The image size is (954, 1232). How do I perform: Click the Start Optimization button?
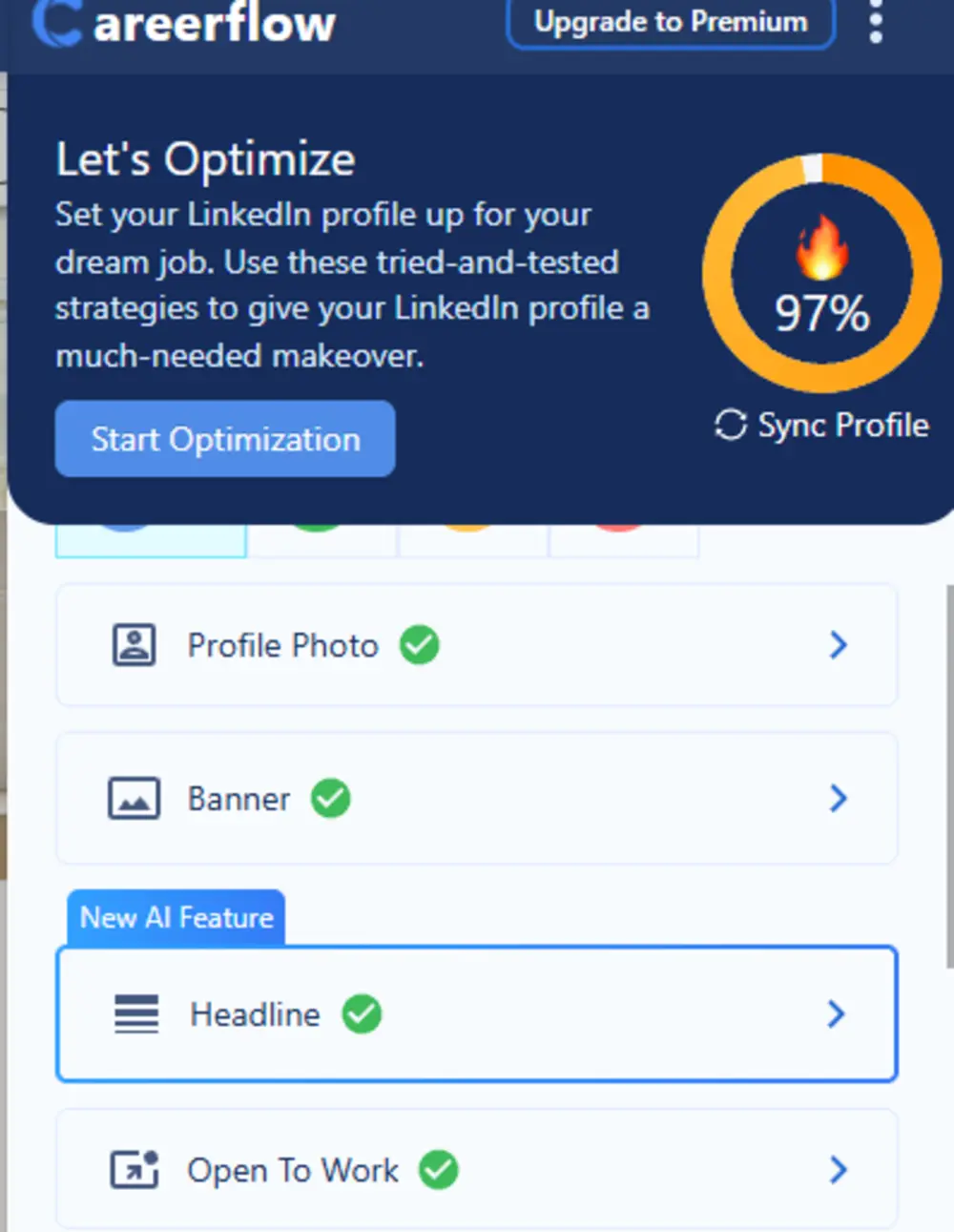(x=225, y=439)
